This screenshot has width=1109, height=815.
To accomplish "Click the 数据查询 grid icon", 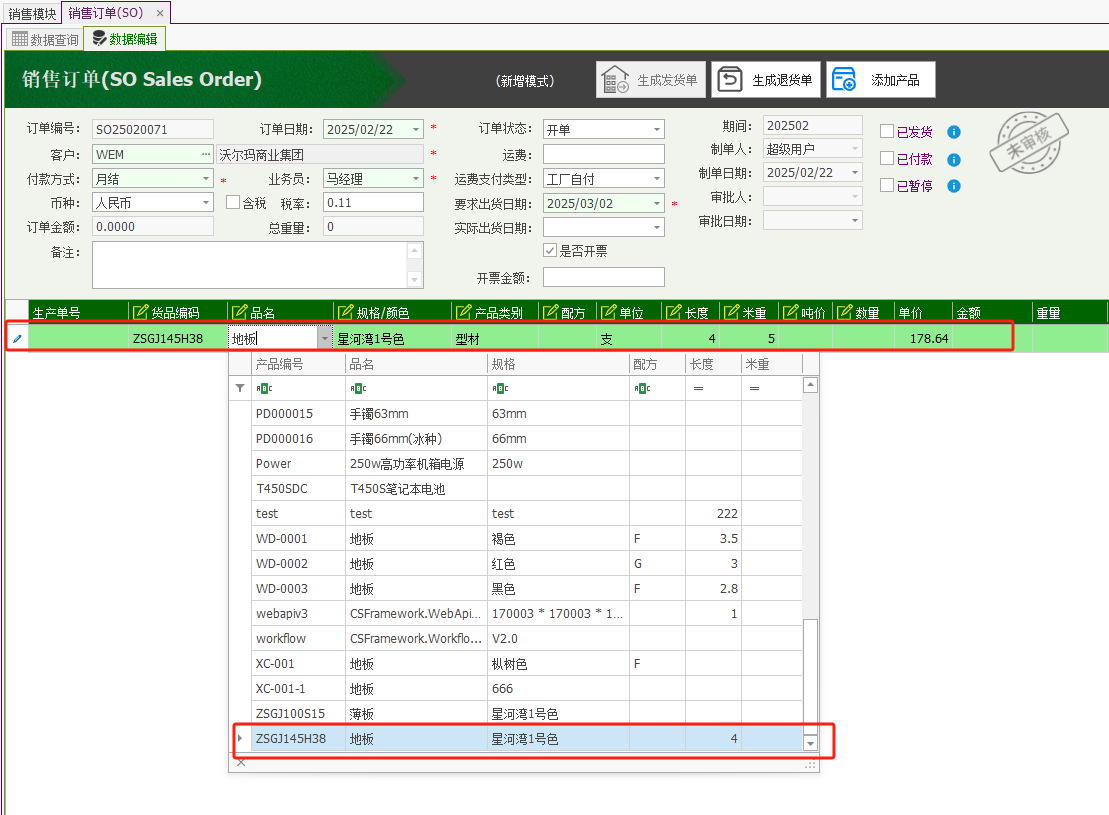I will [20, 39].
